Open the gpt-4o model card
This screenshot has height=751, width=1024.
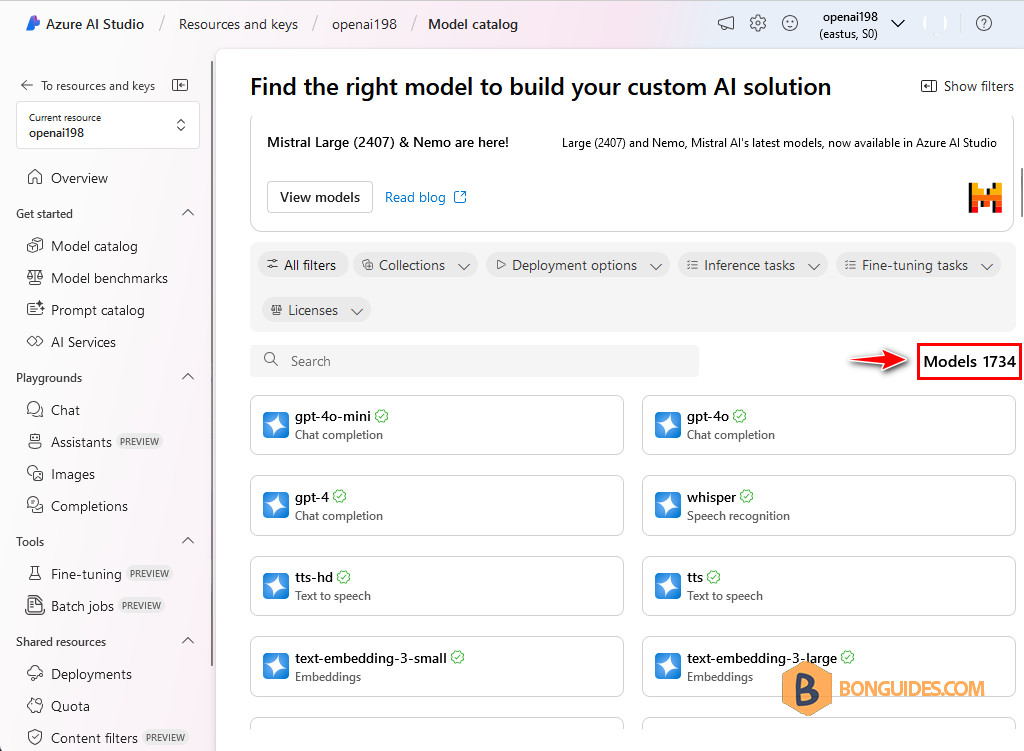tap(828, 425)
